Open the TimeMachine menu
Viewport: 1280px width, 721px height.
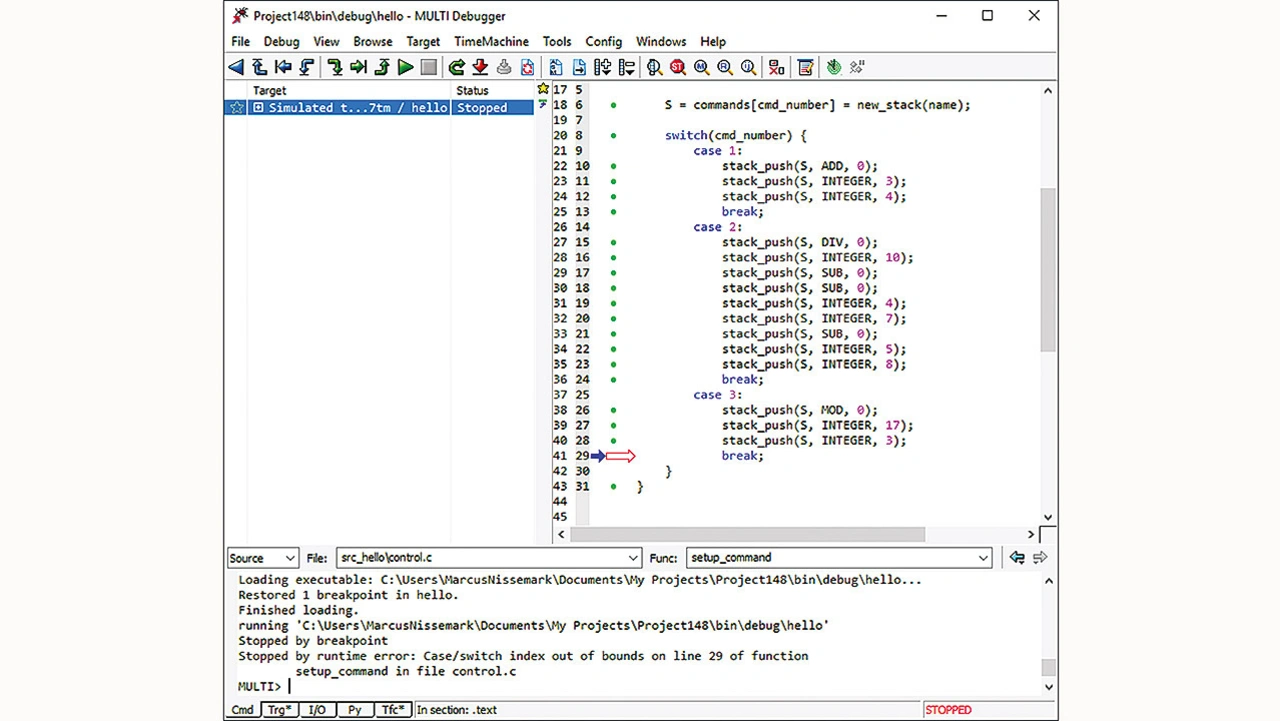coord(491,42)
